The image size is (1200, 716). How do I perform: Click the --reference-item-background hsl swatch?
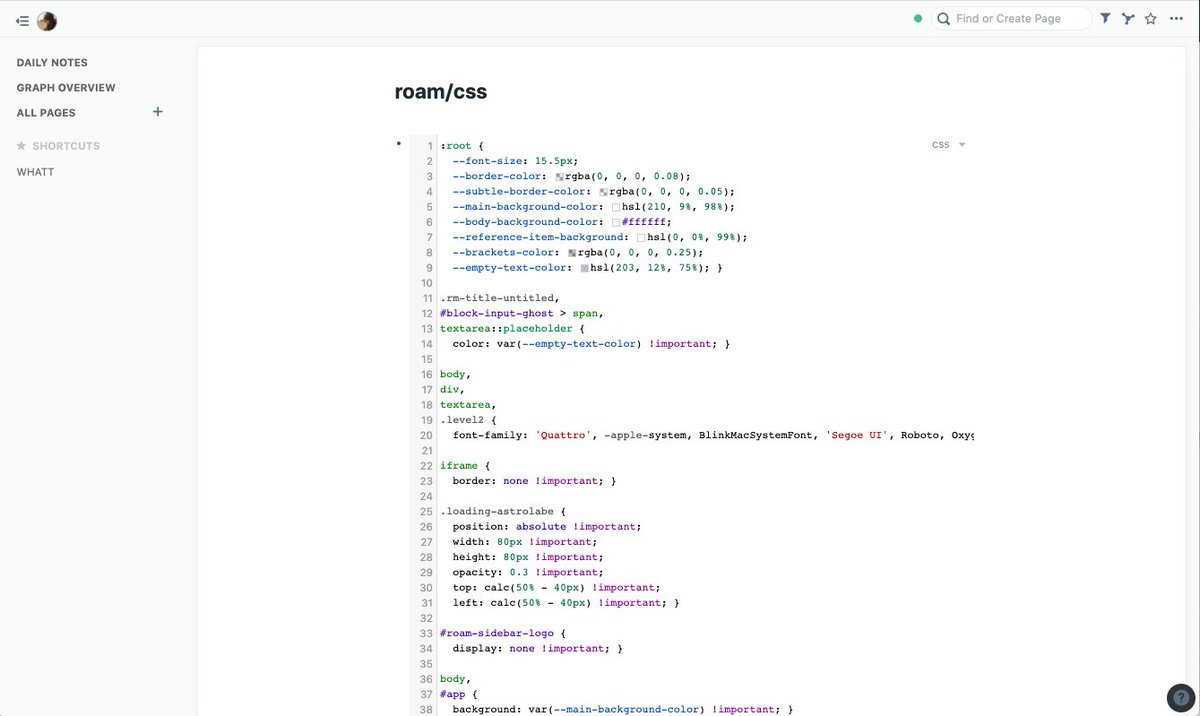(x=641, y=237)
